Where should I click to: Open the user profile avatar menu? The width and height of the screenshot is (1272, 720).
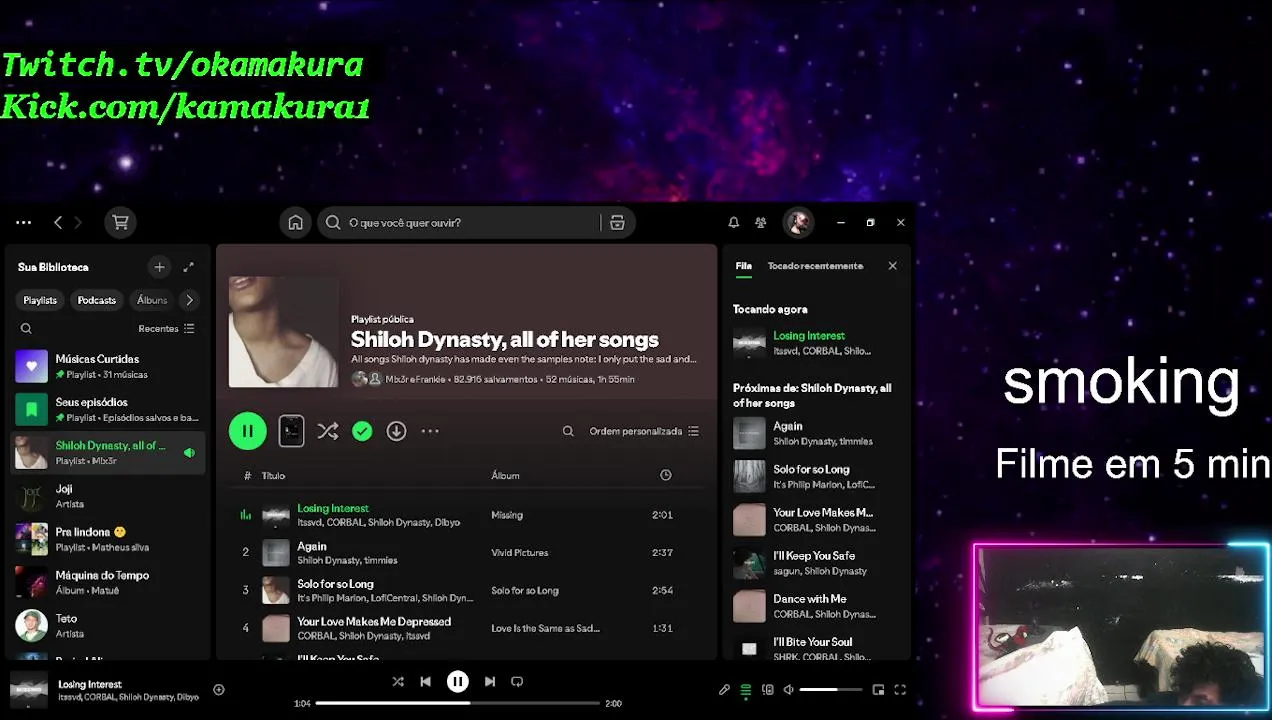(798, 223)
